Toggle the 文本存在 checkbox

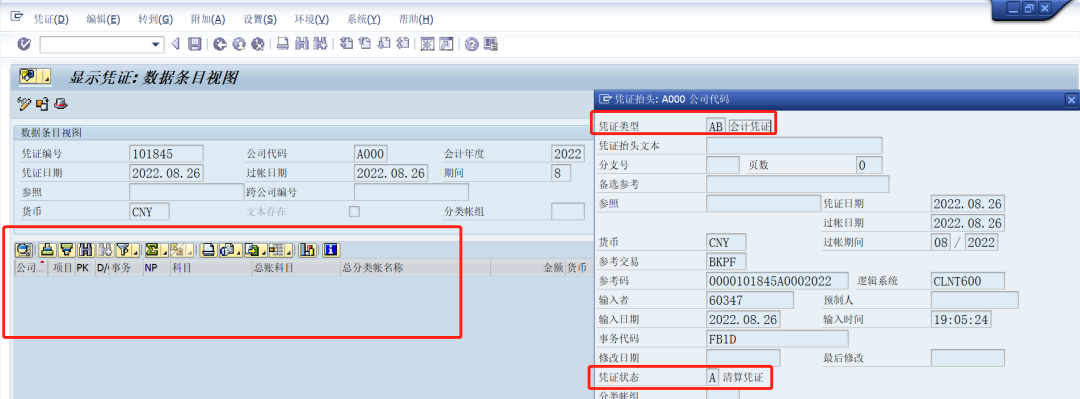point(354,212)
